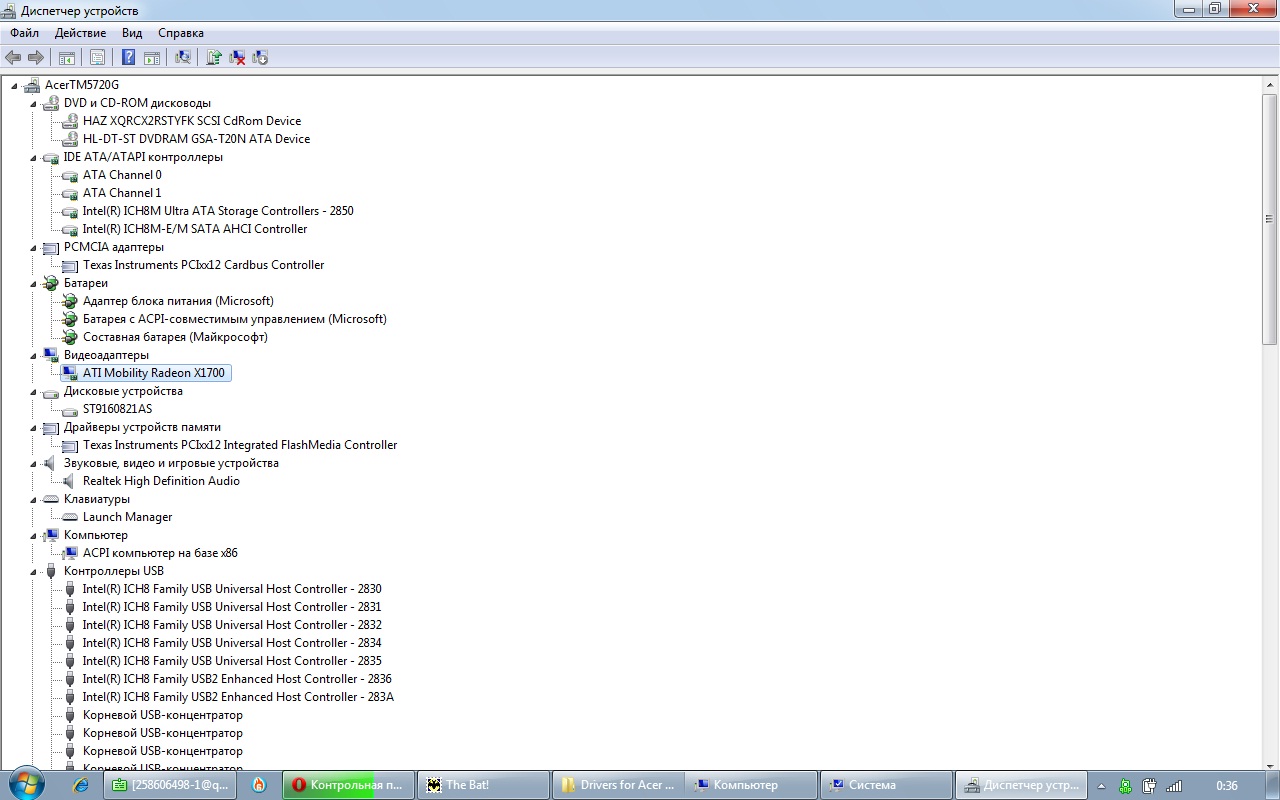The image size is (1280, 800).
Task: Select ATA Channel 1 entry
Action: coord(122,193)
